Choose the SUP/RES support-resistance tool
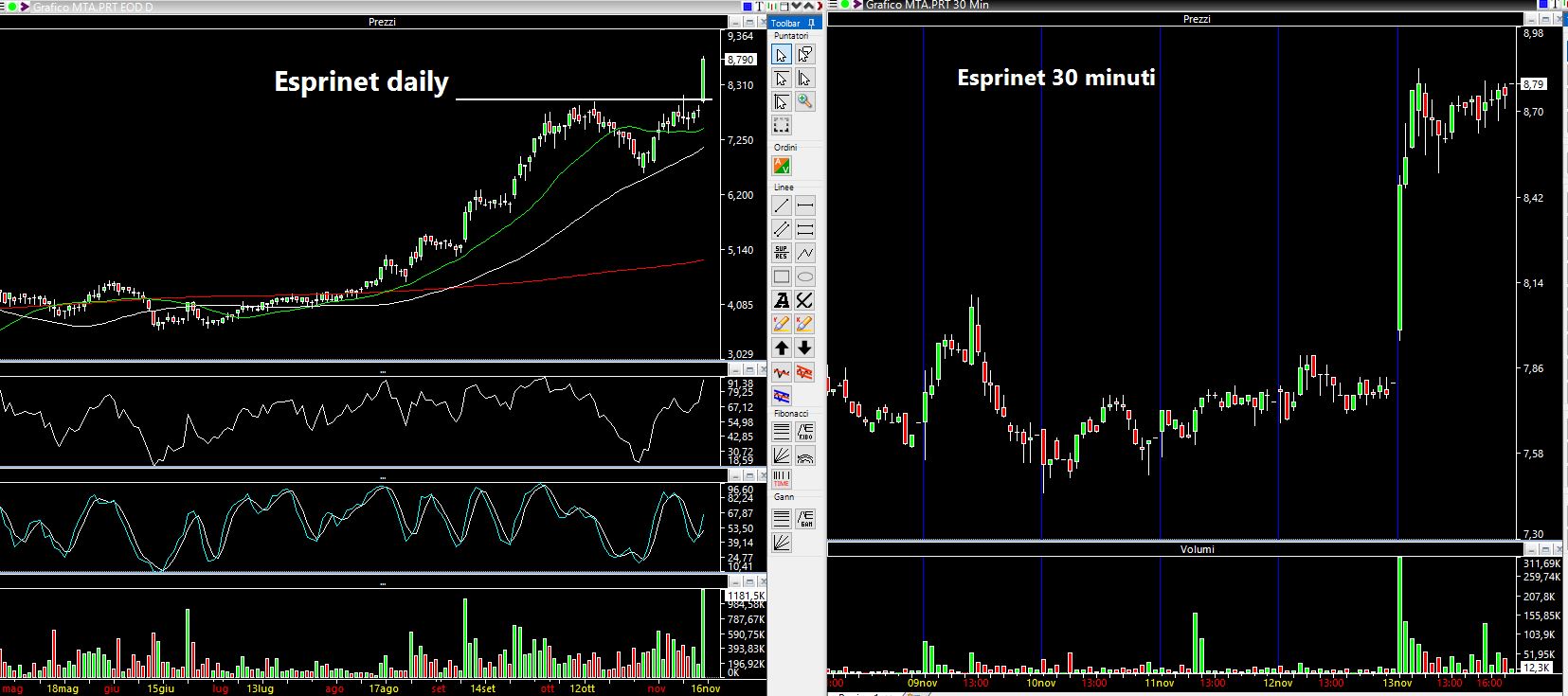 [782, 253]
